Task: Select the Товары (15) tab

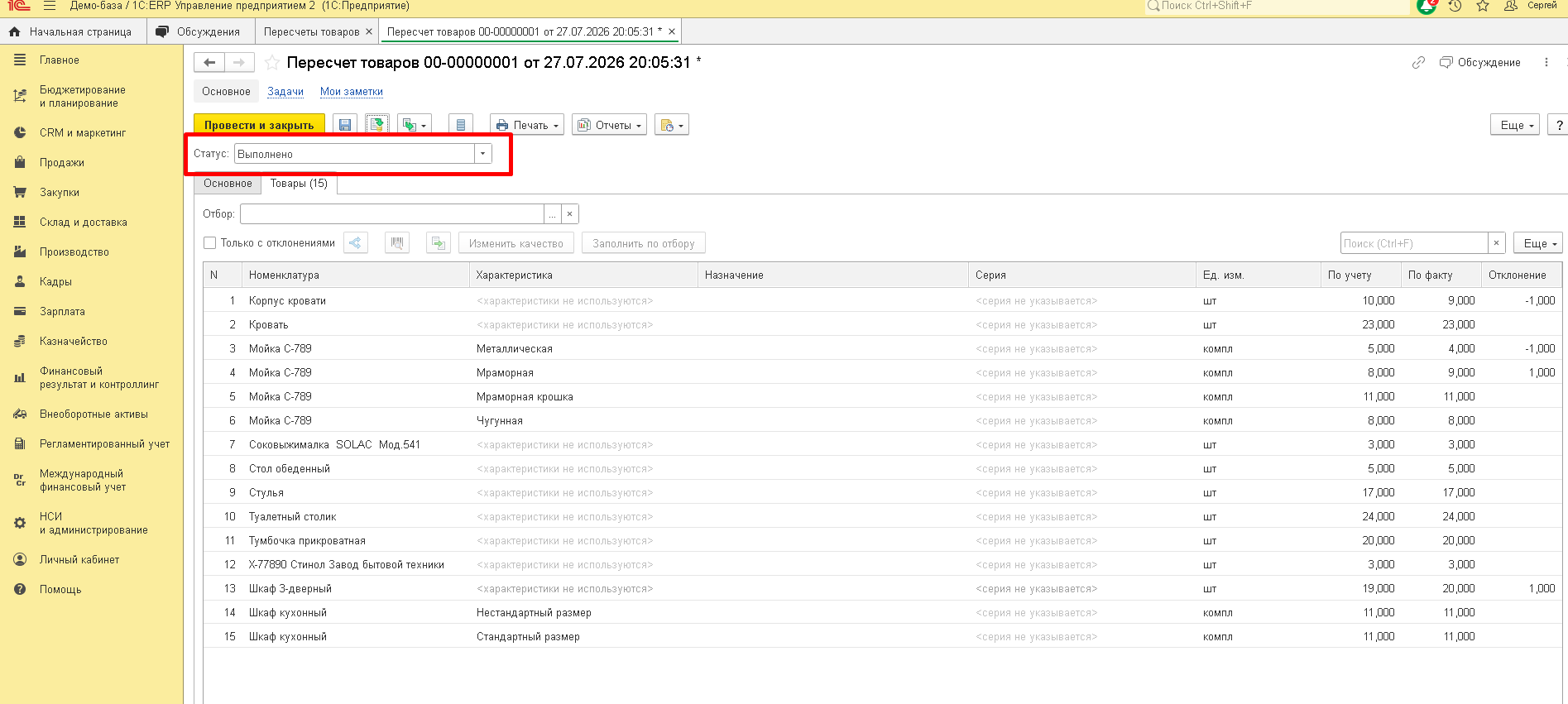Action: pyautogui.click(x=299, y=184)
